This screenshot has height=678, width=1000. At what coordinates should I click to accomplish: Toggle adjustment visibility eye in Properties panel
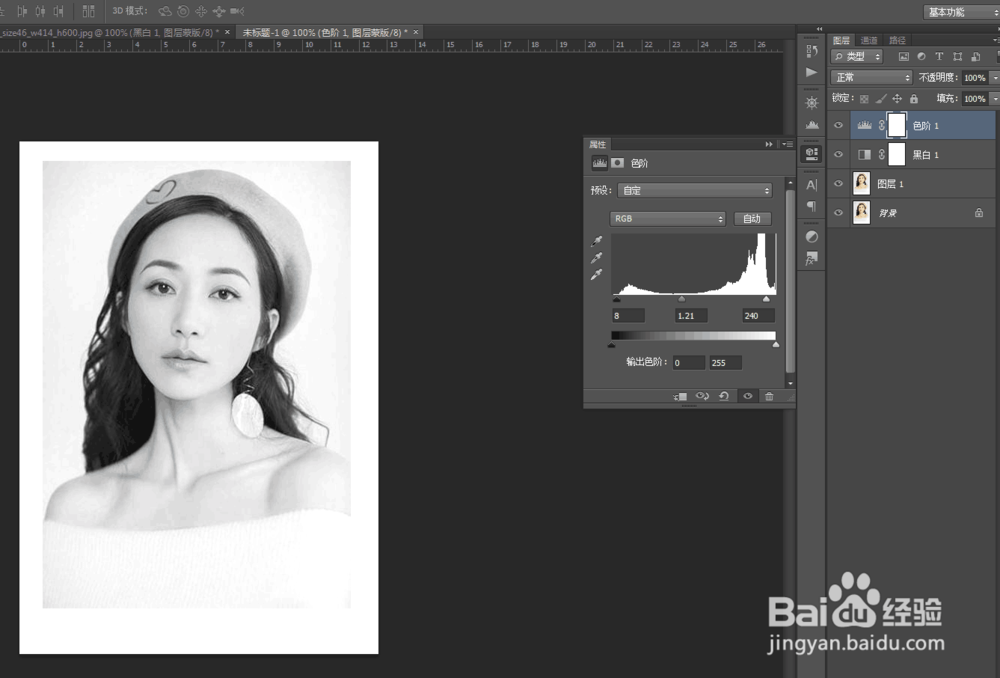[747, 396]
